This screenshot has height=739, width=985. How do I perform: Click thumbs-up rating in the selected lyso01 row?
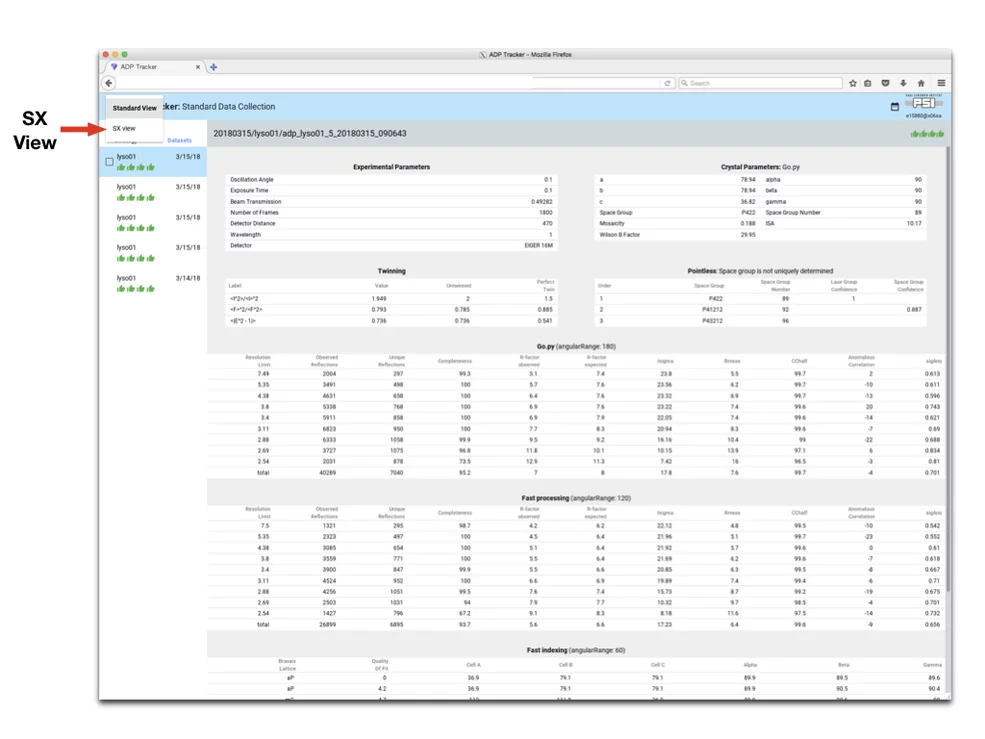pos(136,167)
